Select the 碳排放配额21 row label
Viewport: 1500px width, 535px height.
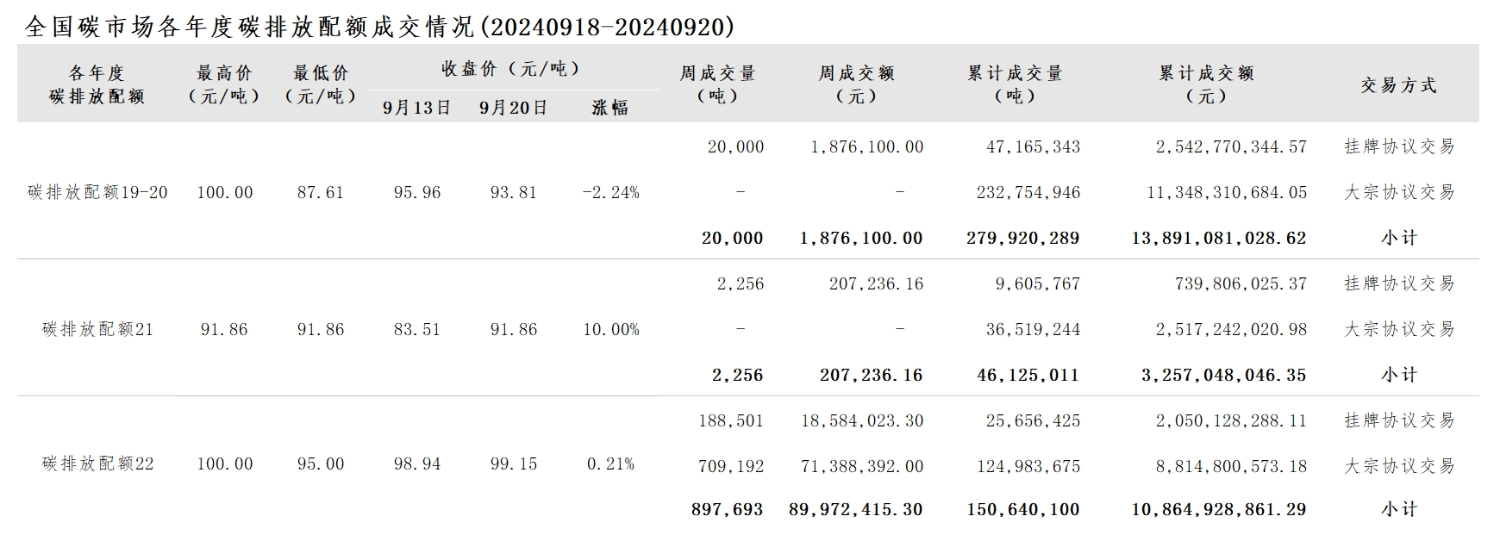click(x=97, y=329)
